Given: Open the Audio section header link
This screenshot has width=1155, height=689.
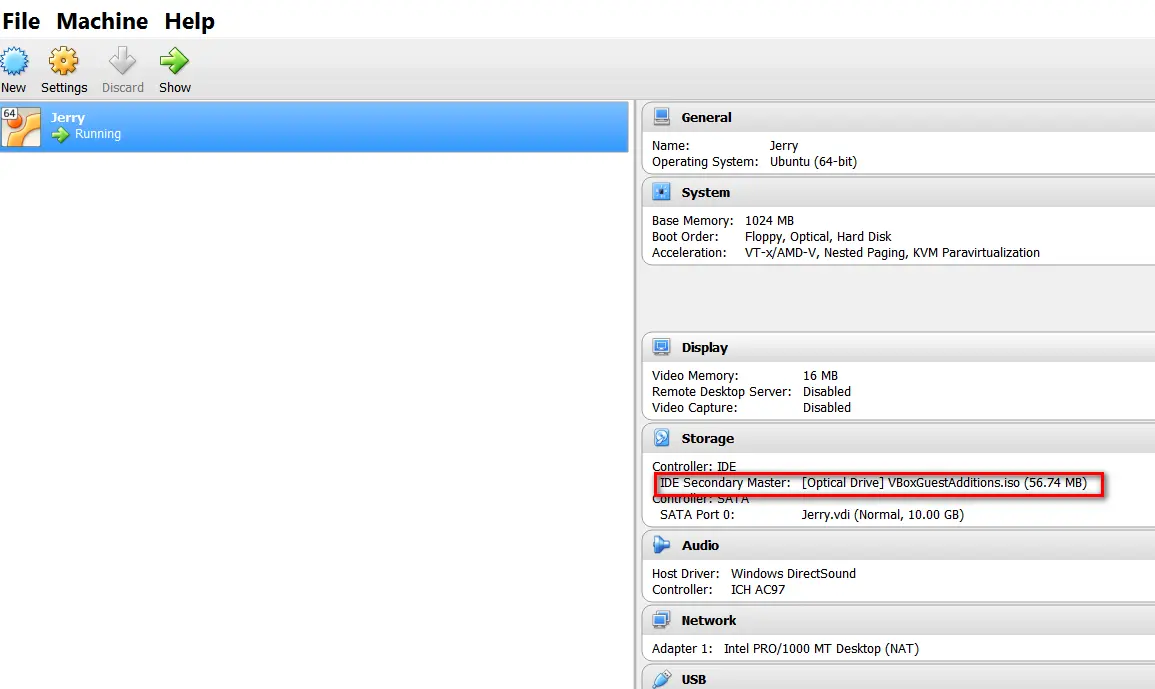Looking at the screenshot, I should [700, 545].
